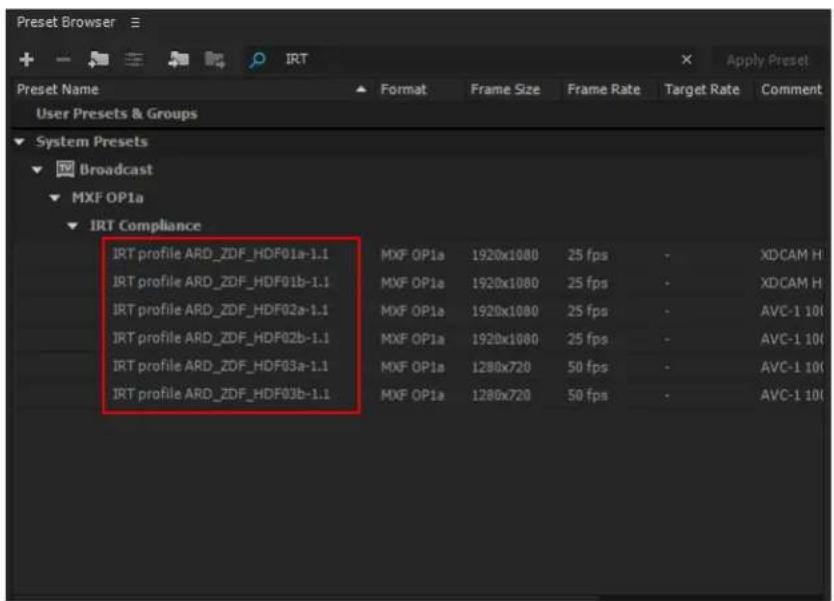Viewport: 834px width, 601px height.
Task: Select preset IRT profile ARD_ZDF_HDF02a-1.1
Action: (220, 311)
